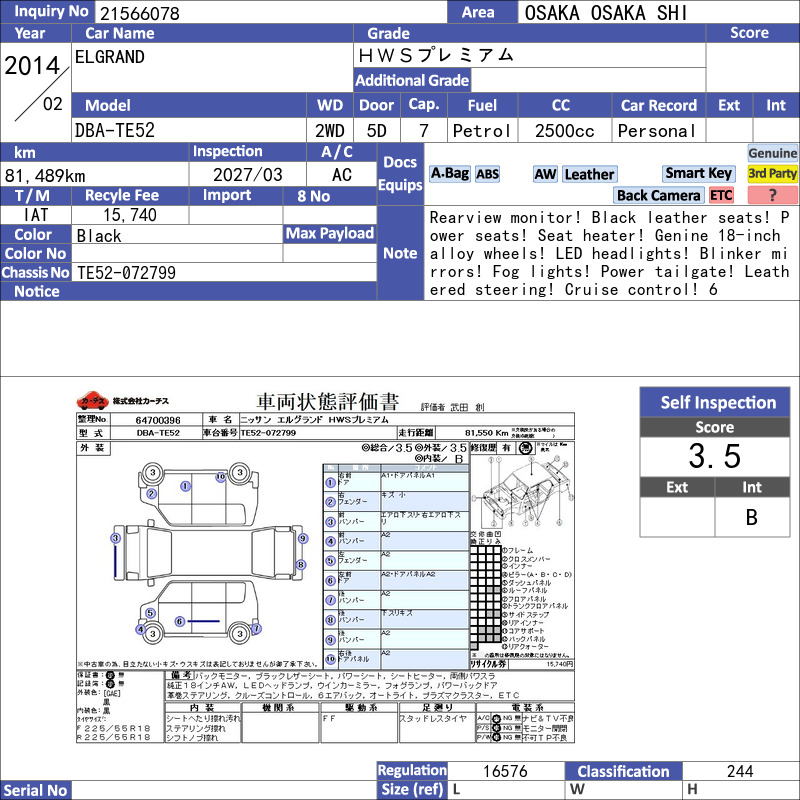Screen dimensions: 800x800
Task: Click the ABS equipment badge
Action: [487, 174]
